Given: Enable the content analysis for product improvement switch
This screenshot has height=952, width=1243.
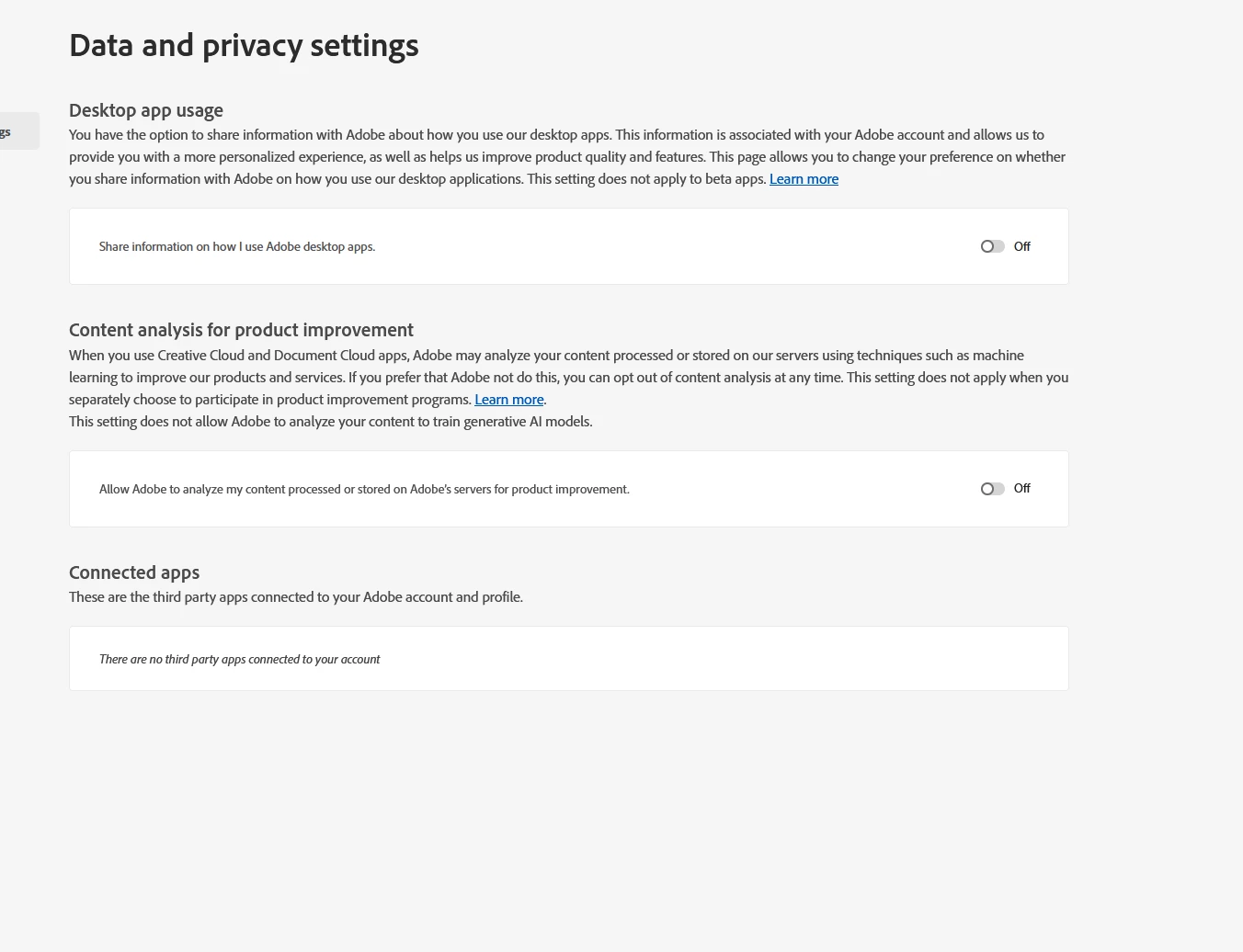Looking at the screenshot, I should click(992, 489).
